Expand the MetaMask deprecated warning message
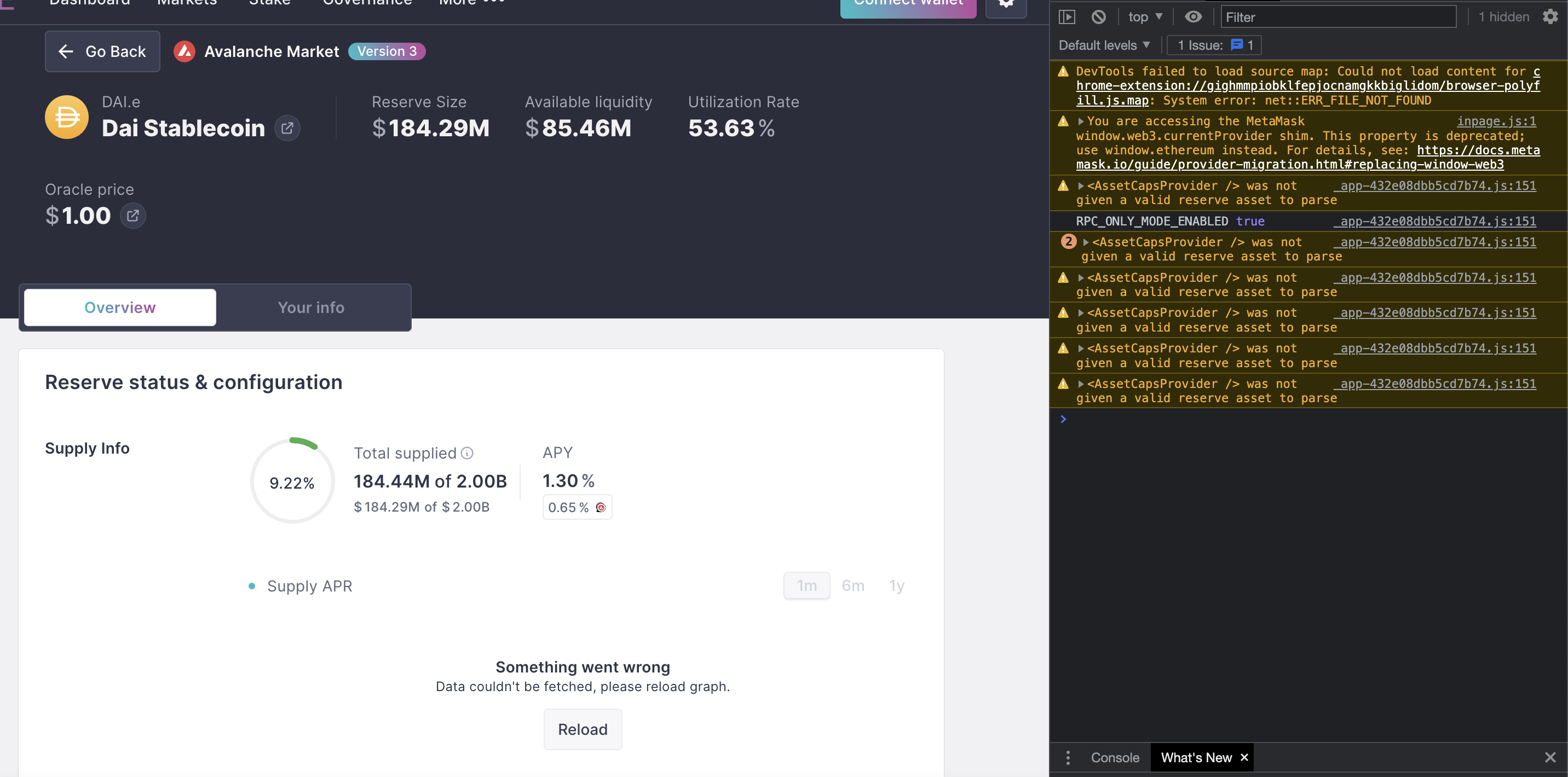 click(1081, 121)
